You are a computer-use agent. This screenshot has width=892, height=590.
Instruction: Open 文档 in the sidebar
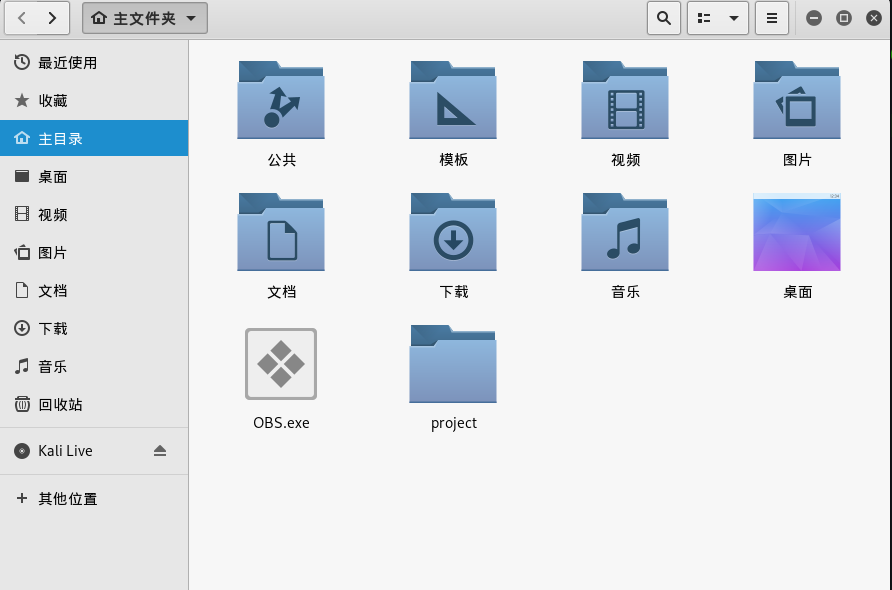[x=94, y=291]
